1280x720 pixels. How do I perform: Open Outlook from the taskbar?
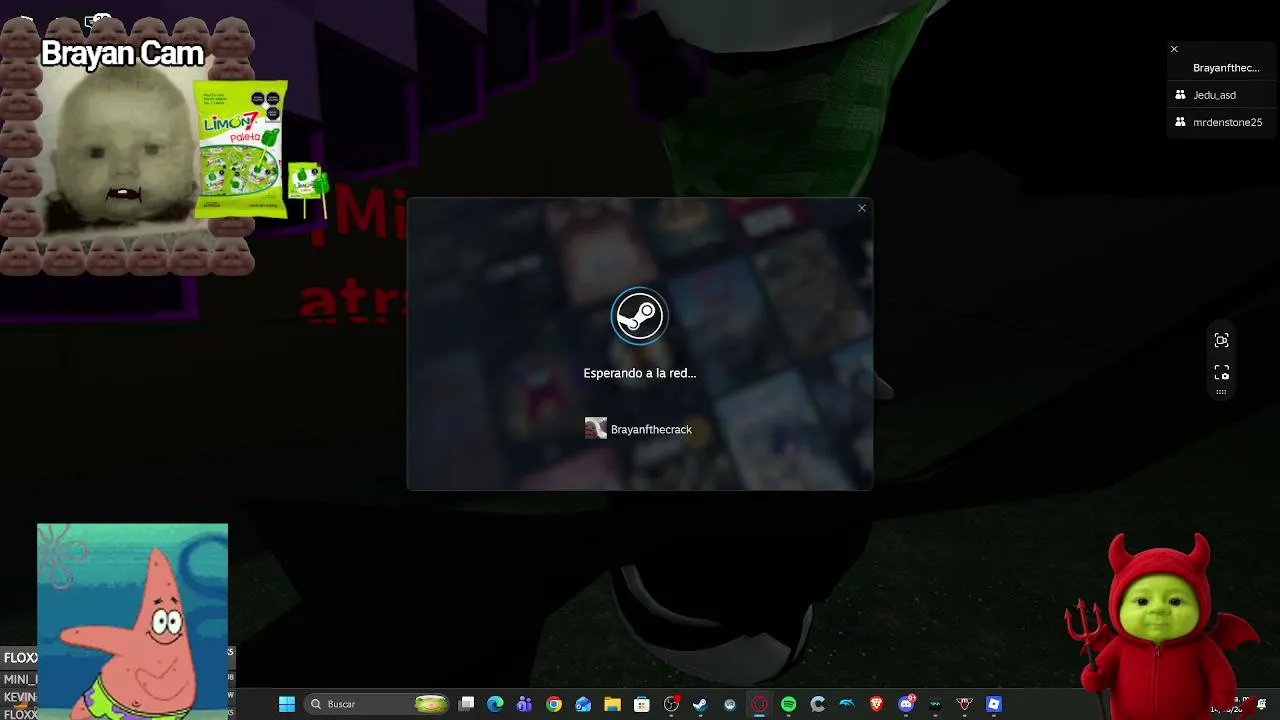583,704
